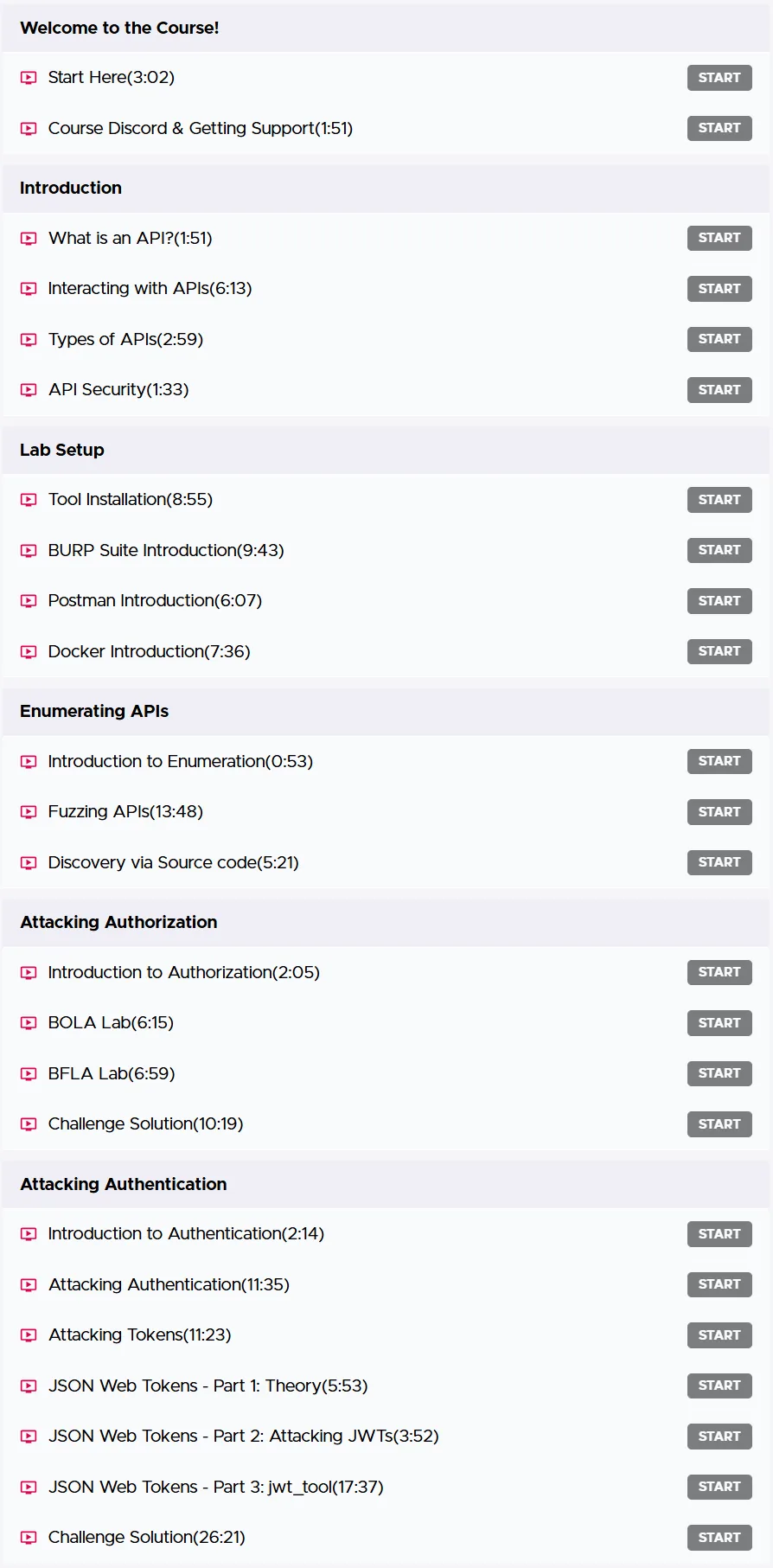This screenshot has height=1568, width=773.
Task: Click video icon next to API Security lesson
Action: click(x=29, y=390)
